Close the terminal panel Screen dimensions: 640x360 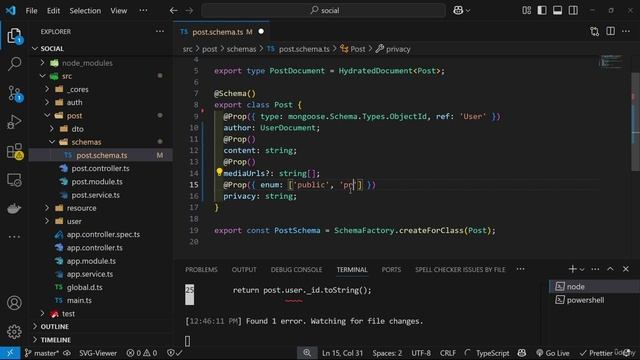coord(626,269)
